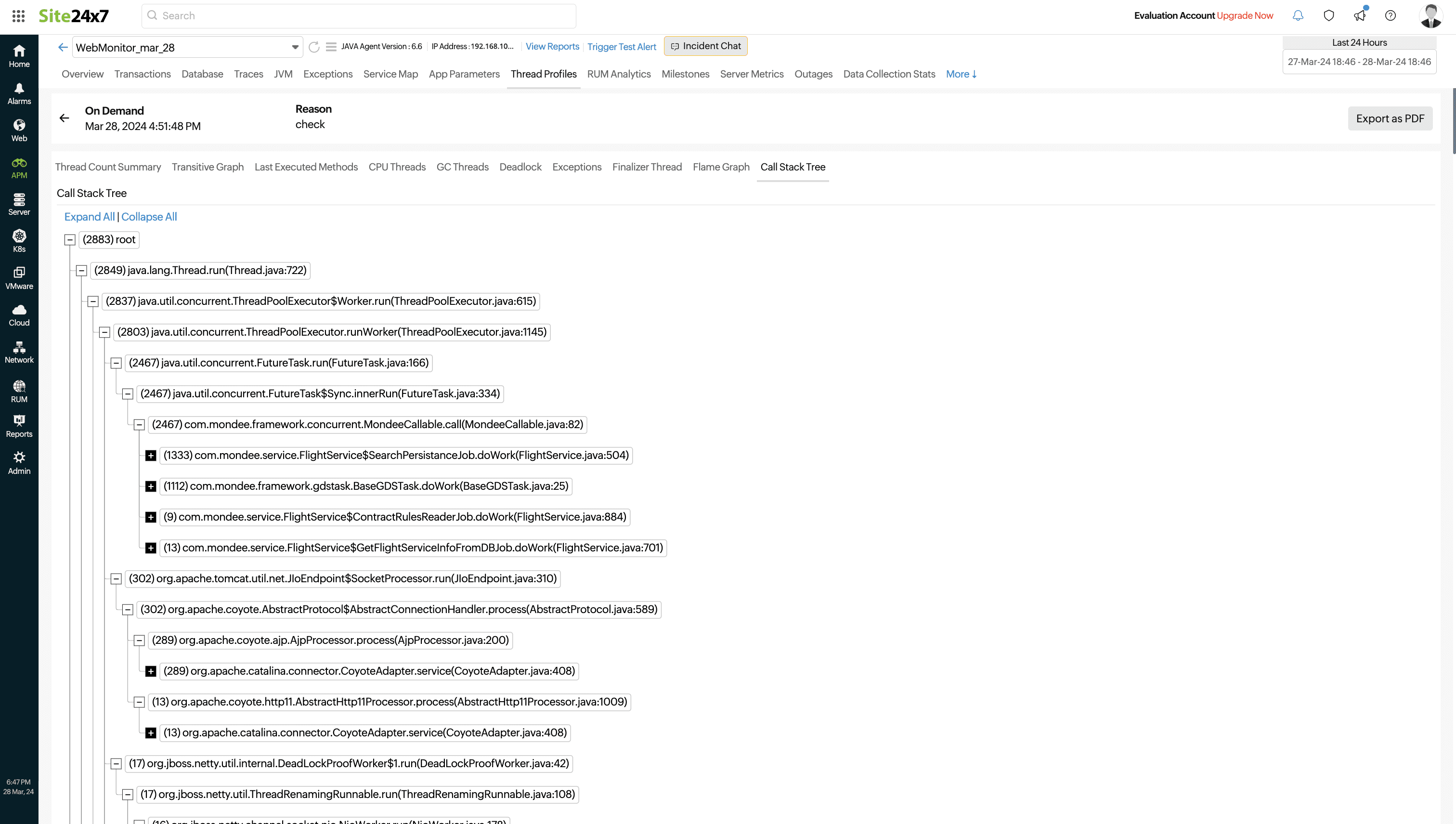Expand the BaseGDSTask.doWork node

(x=151, y=486)
